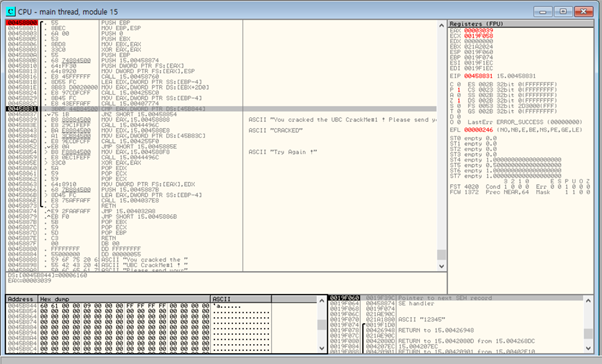
Task: Click the dump pane scrollbar thumb
Action: 322,325
